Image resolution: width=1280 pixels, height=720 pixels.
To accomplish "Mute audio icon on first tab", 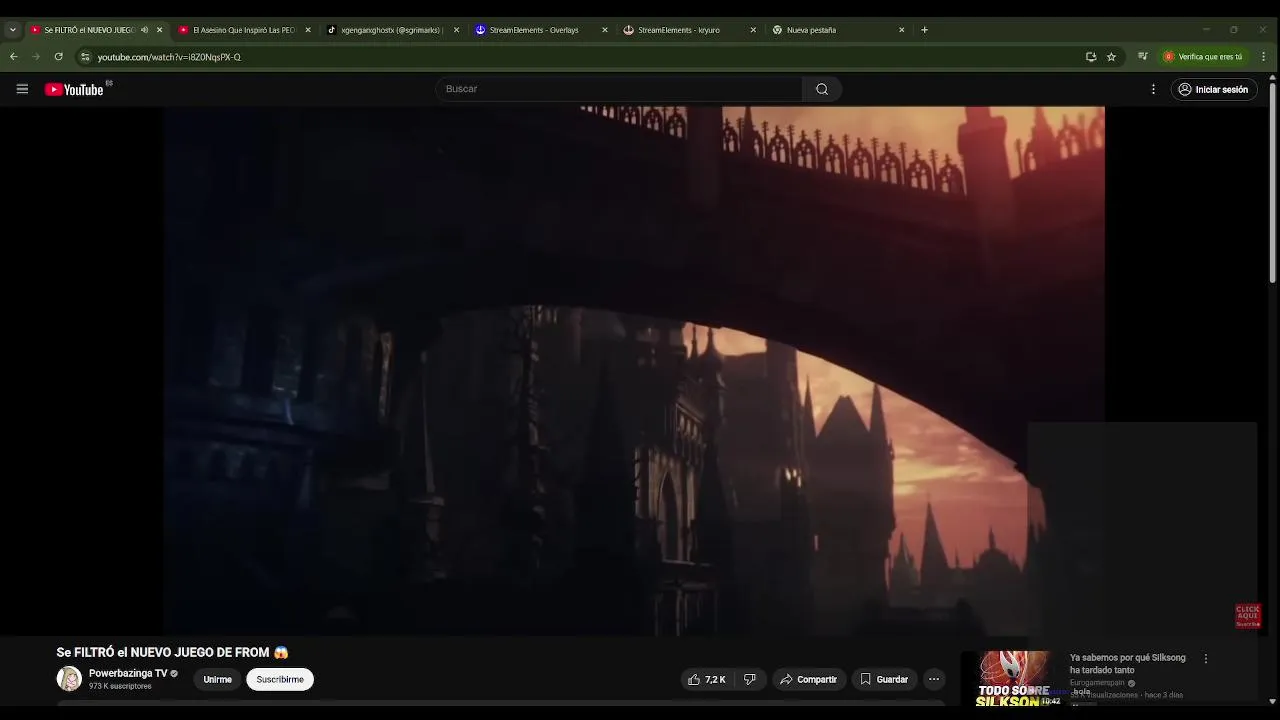I will pos(144,30).
